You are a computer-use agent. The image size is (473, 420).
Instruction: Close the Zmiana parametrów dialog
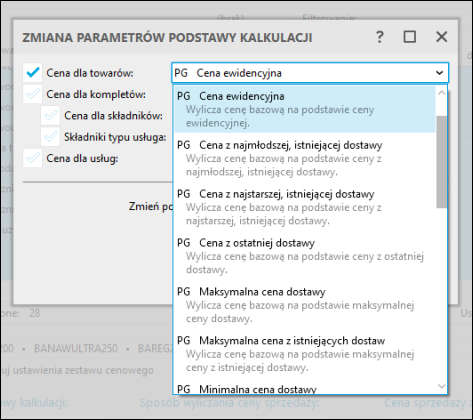point(442,37)
